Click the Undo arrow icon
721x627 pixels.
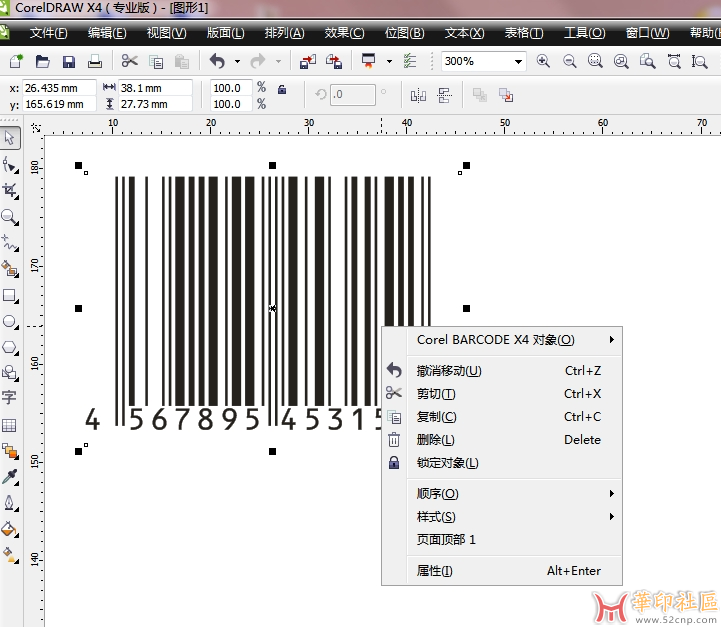[x=217, y=61]
